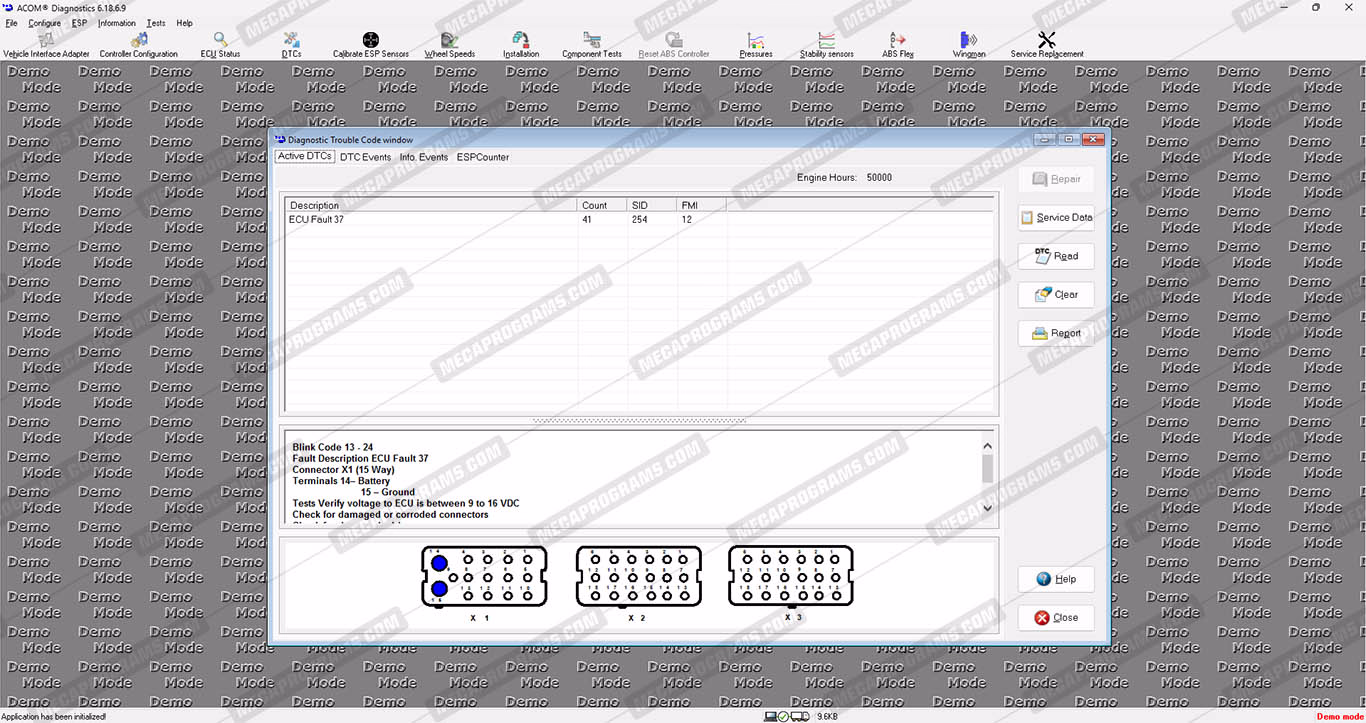
Task: Open the Pressures graph tool
Action: pyautogui.click(x=756, y=45)
